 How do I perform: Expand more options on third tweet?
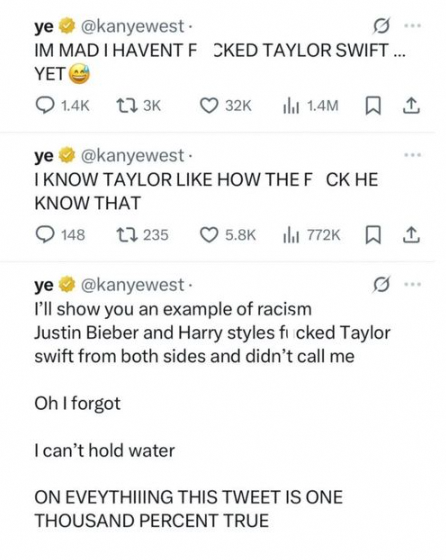412,285
